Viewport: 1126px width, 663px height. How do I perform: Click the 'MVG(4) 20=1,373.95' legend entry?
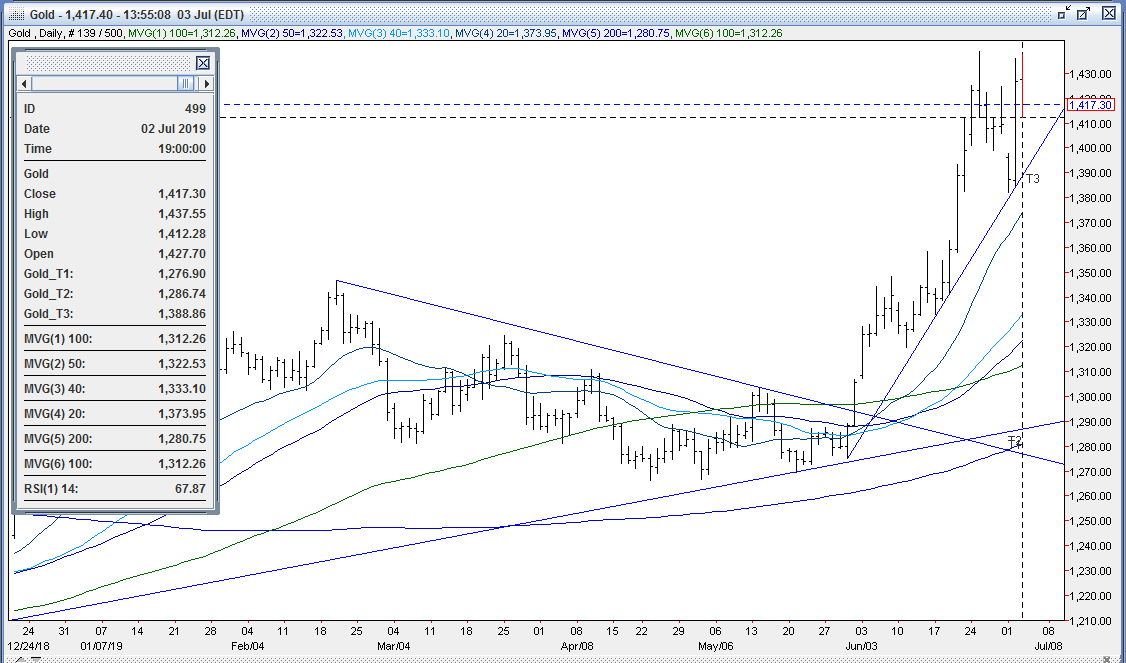[x=506, y=33]
